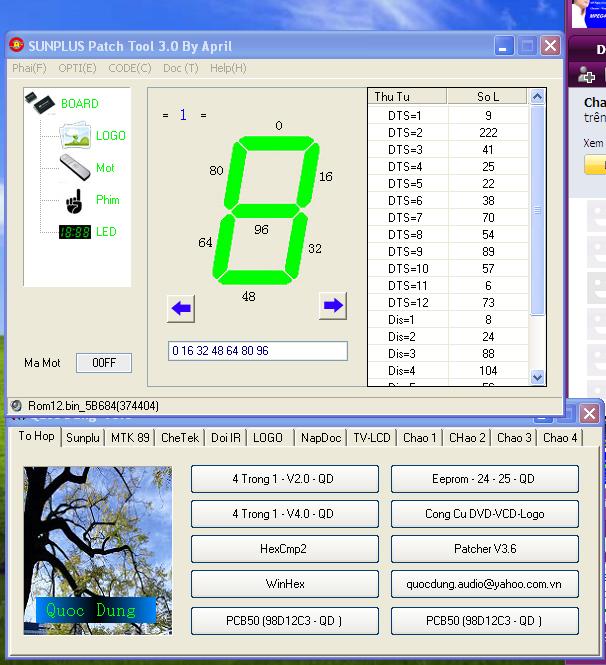This screenshot has width=606, height=665.
Task: Click the segment values text field
Action: [x=258, y=351]
